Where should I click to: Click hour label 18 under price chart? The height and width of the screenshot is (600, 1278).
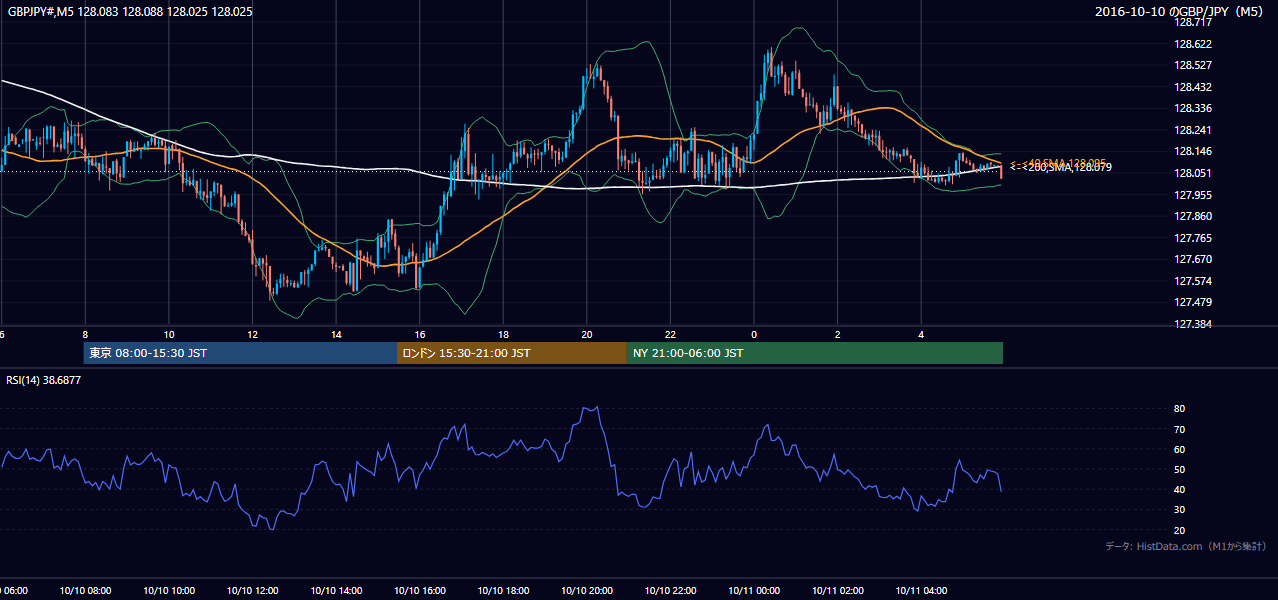tap(504, 335)
